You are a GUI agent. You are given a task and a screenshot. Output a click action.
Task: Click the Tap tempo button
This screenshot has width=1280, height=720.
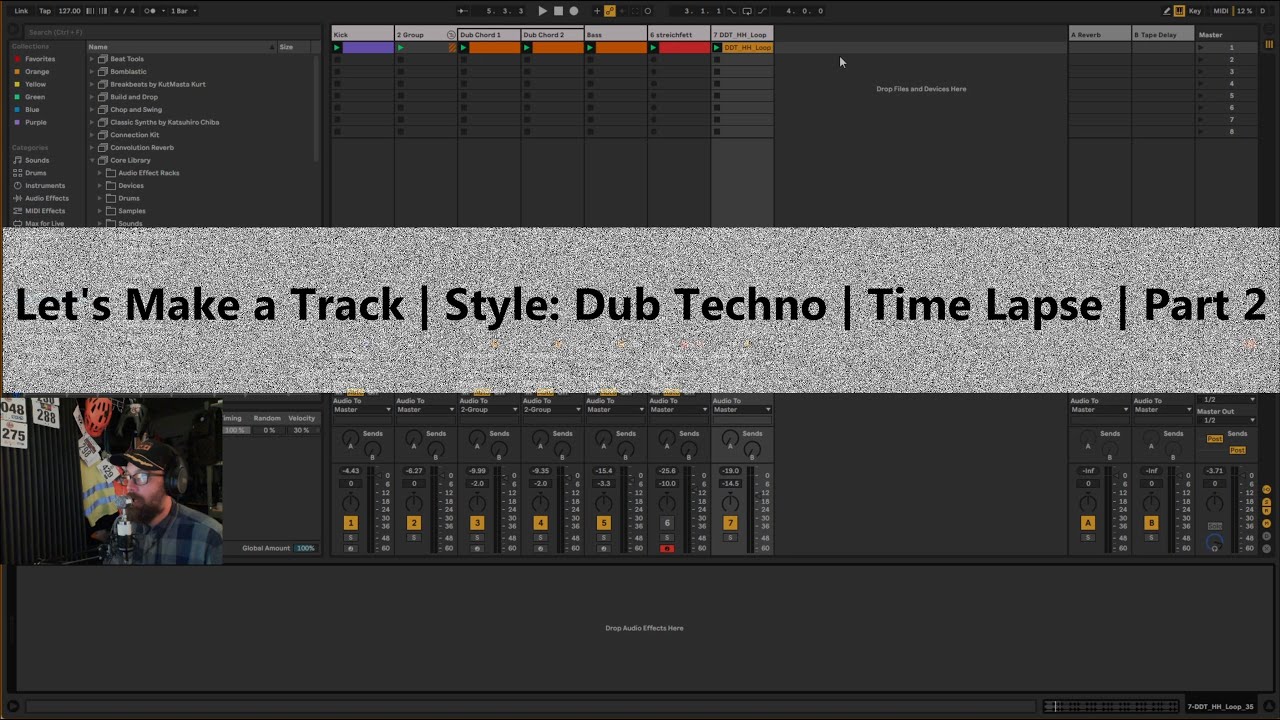point(45,11)
